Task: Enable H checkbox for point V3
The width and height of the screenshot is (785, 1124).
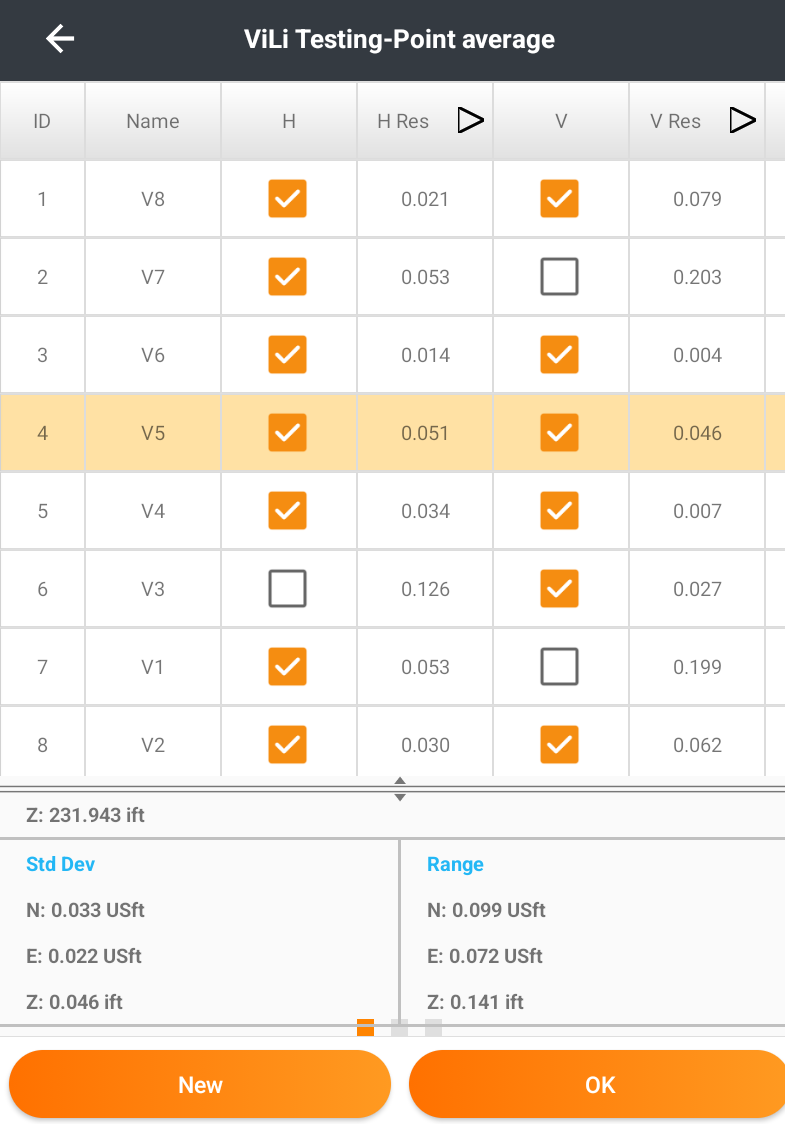Action: (x=287, y=589)
